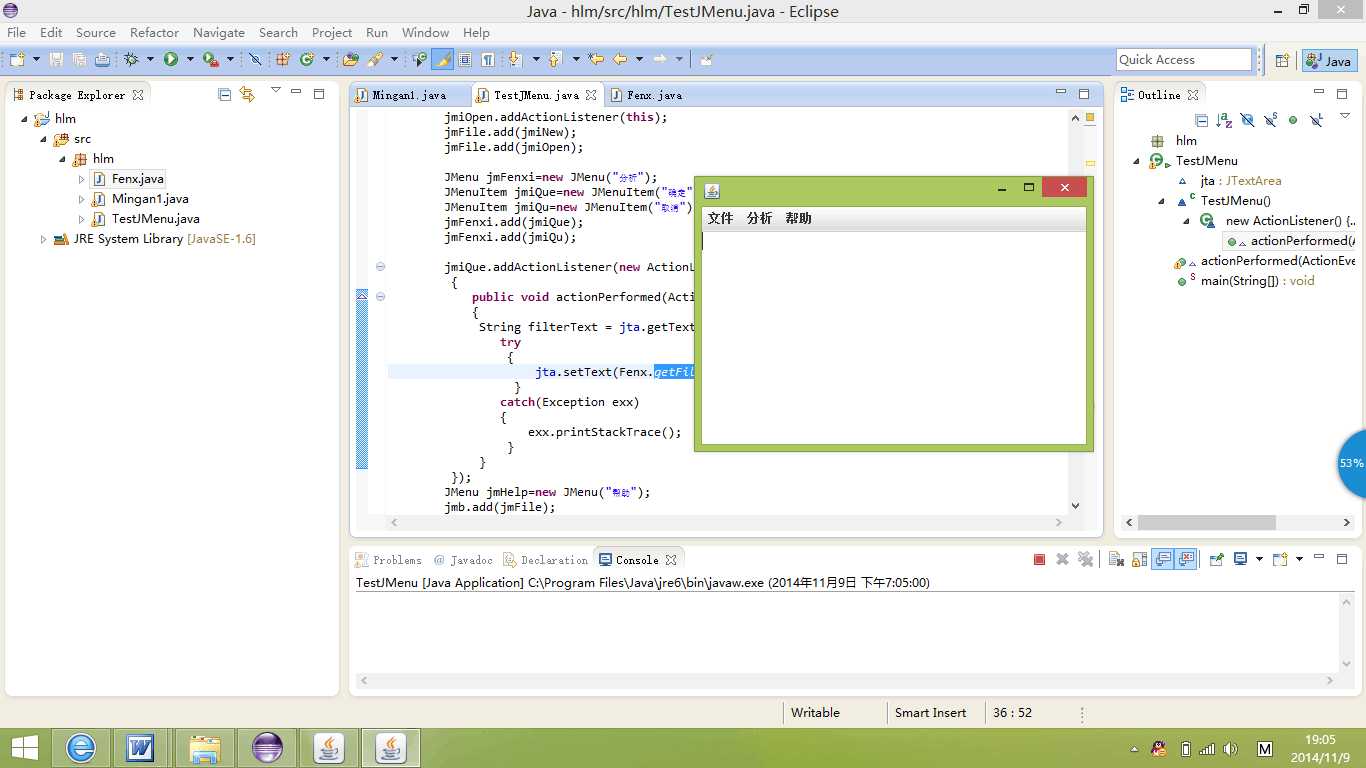Open the 帮助 menu in the Java app window
The image size is (1366, 768).
click(798, 218)
